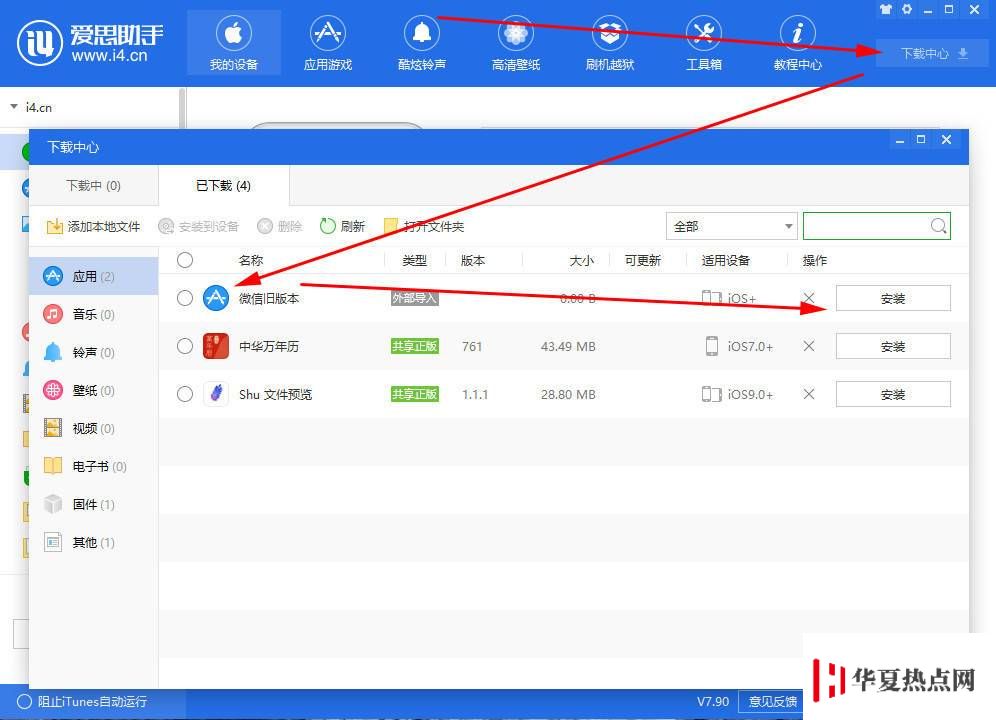
Task: Select 其他 (1) category in sidebar
Action: [93, 542]
